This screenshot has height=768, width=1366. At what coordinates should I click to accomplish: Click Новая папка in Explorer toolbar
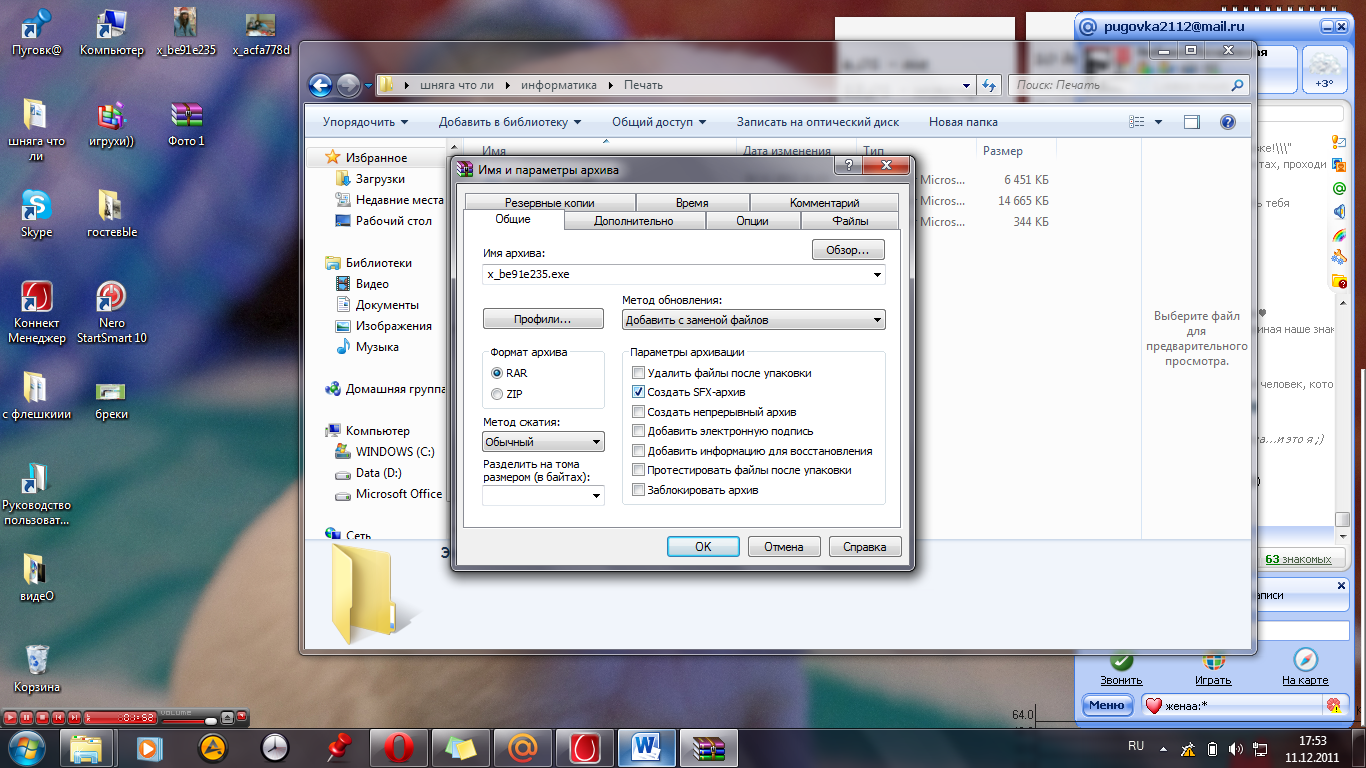963,122
